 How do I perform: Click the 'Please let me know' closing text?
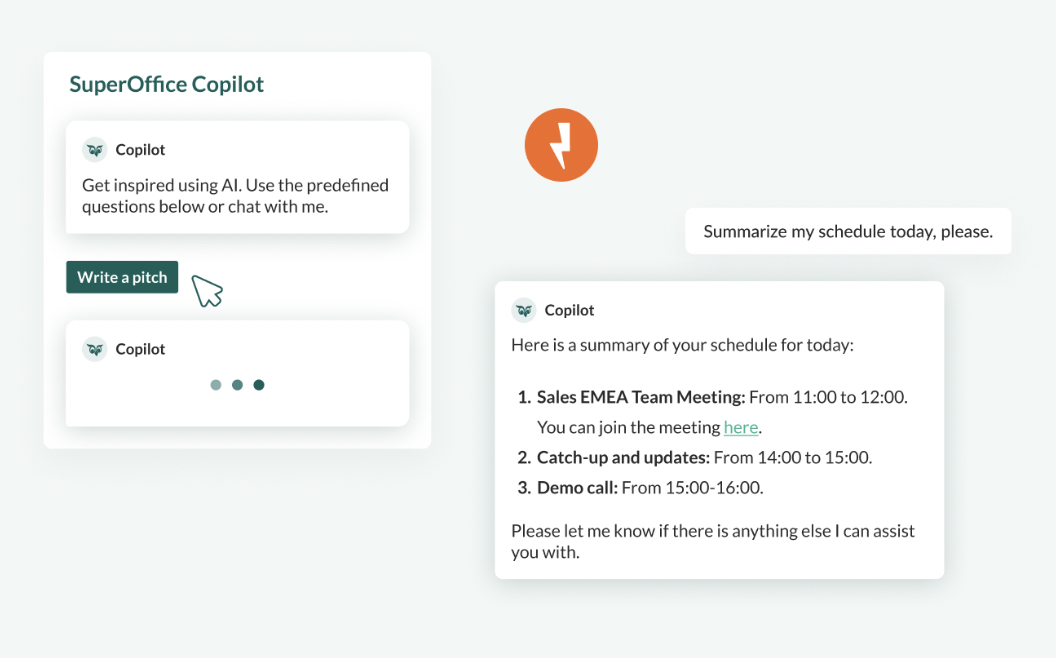point(713,541)
